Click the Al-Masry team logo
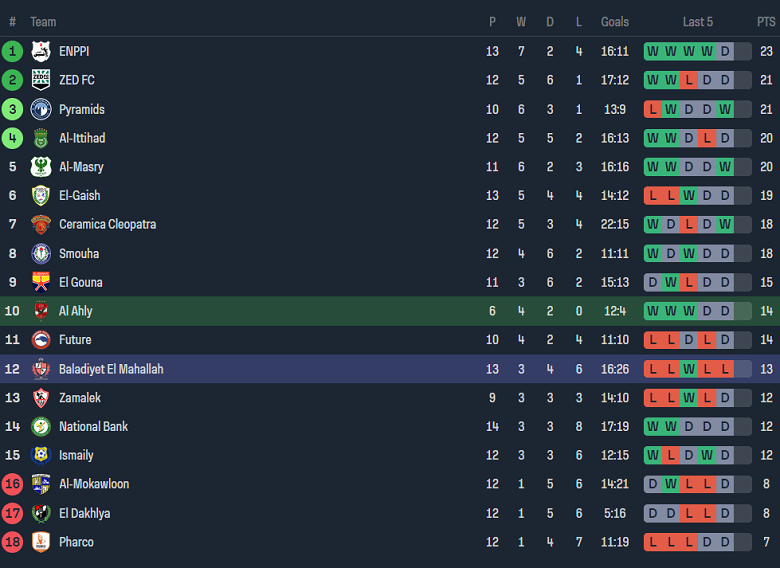Screen dimensions: 780x568 (x=41, y=167)
